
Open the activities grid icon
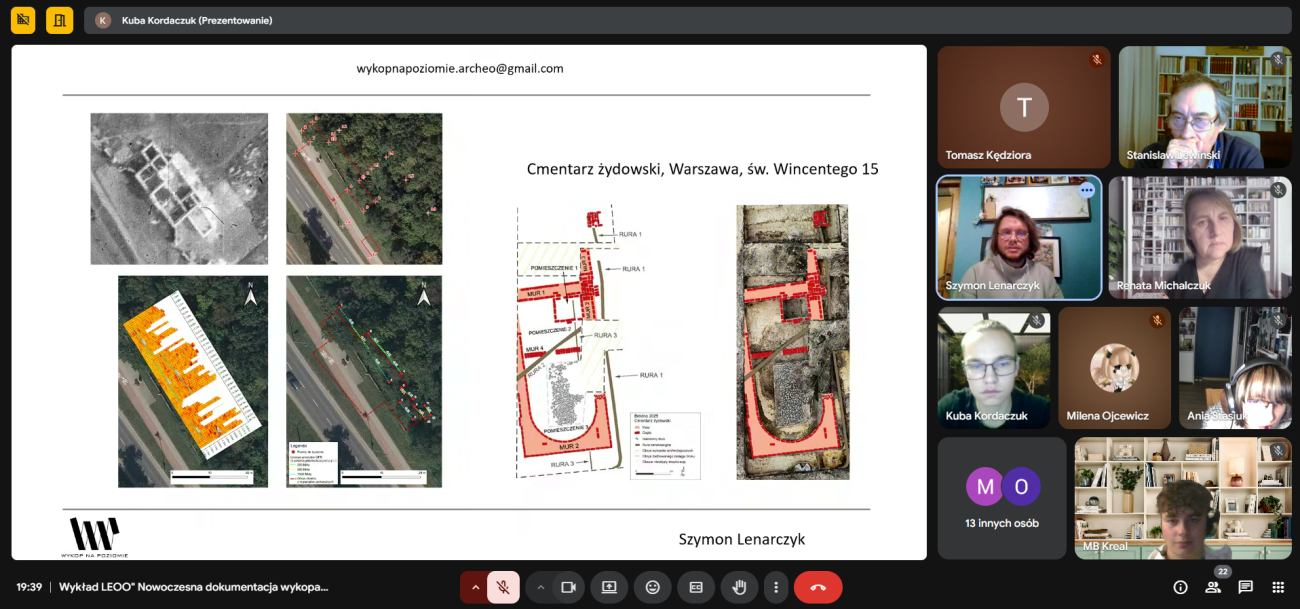pyautogui.click(x=1278, y=587)
